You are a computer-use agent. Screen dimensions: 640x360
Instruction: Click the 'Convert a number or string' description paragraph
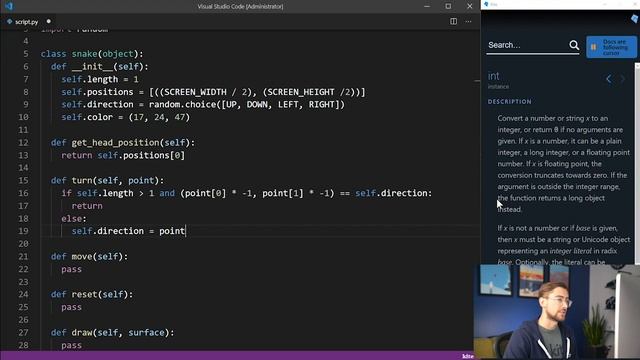(x=563, y=164)
